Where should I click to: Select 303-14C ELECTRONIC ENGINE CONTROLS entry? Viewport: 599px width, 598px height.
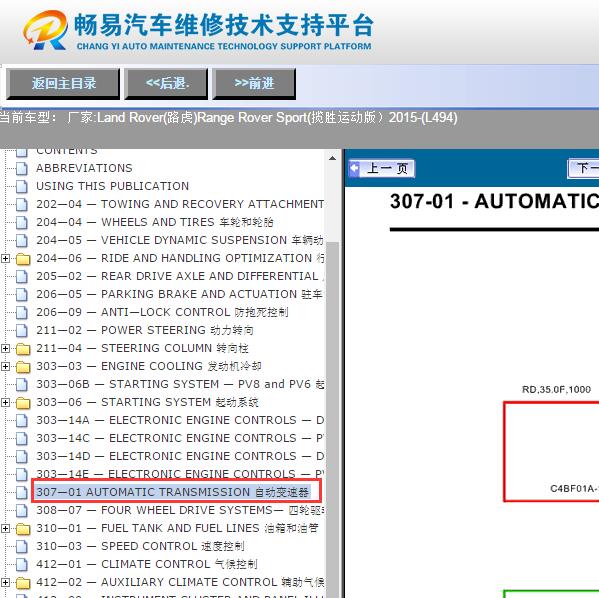click(x=180, y=438)
